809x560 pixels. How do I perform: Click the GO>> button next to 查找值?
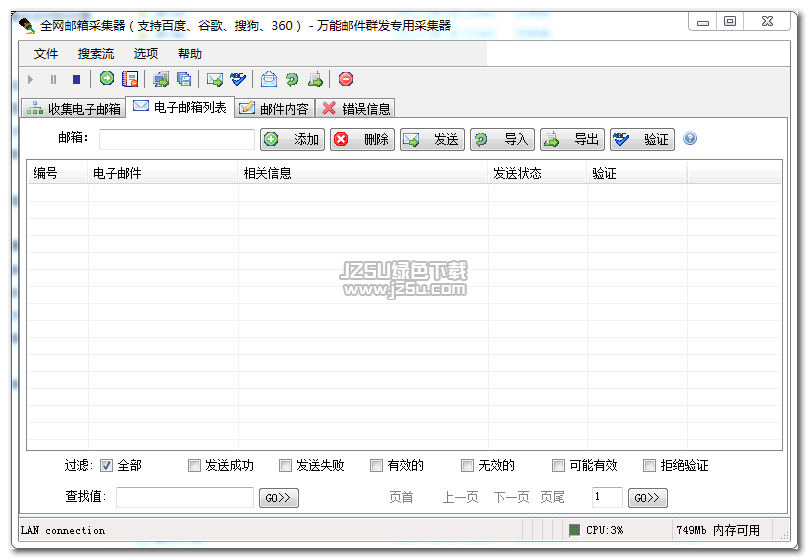pos(279,498)
